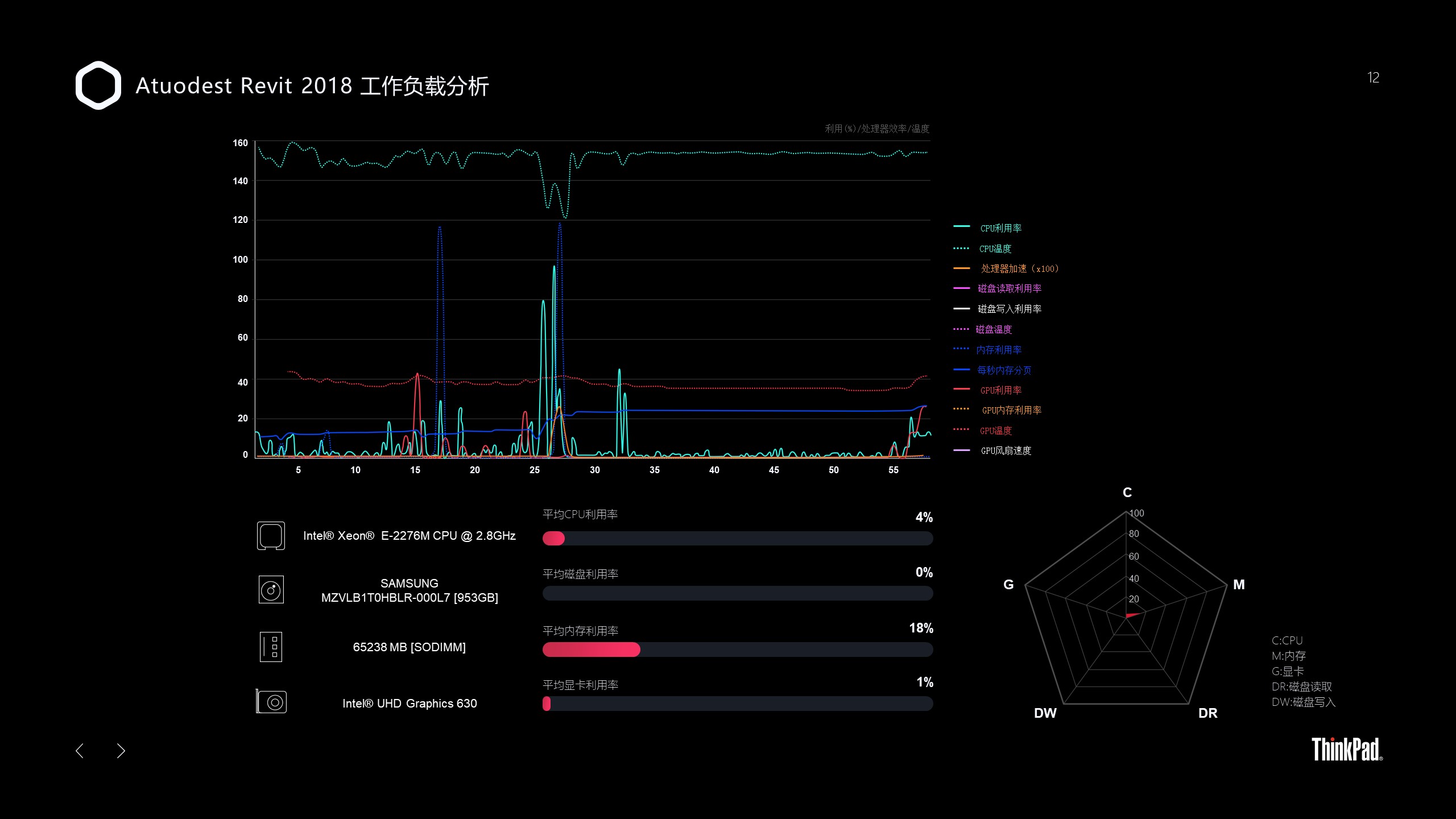Image resolution: width=1456 pixels, height=819 pixels.
Task: Click the DW:磁盘写入 radar legend text
Action: click(1304, 702)
